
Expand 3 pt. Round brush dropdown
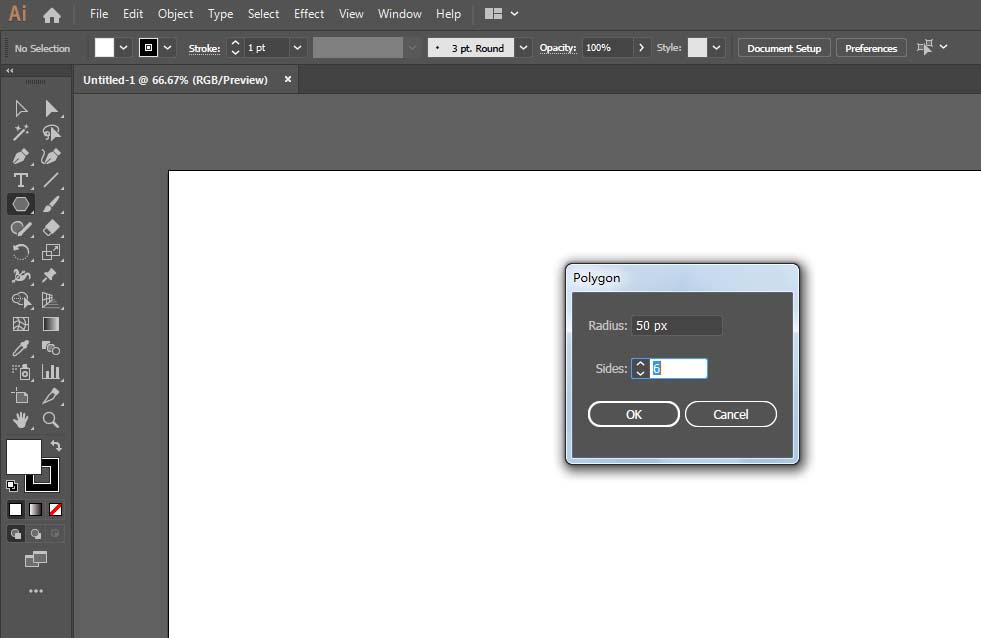click(523, 48)
